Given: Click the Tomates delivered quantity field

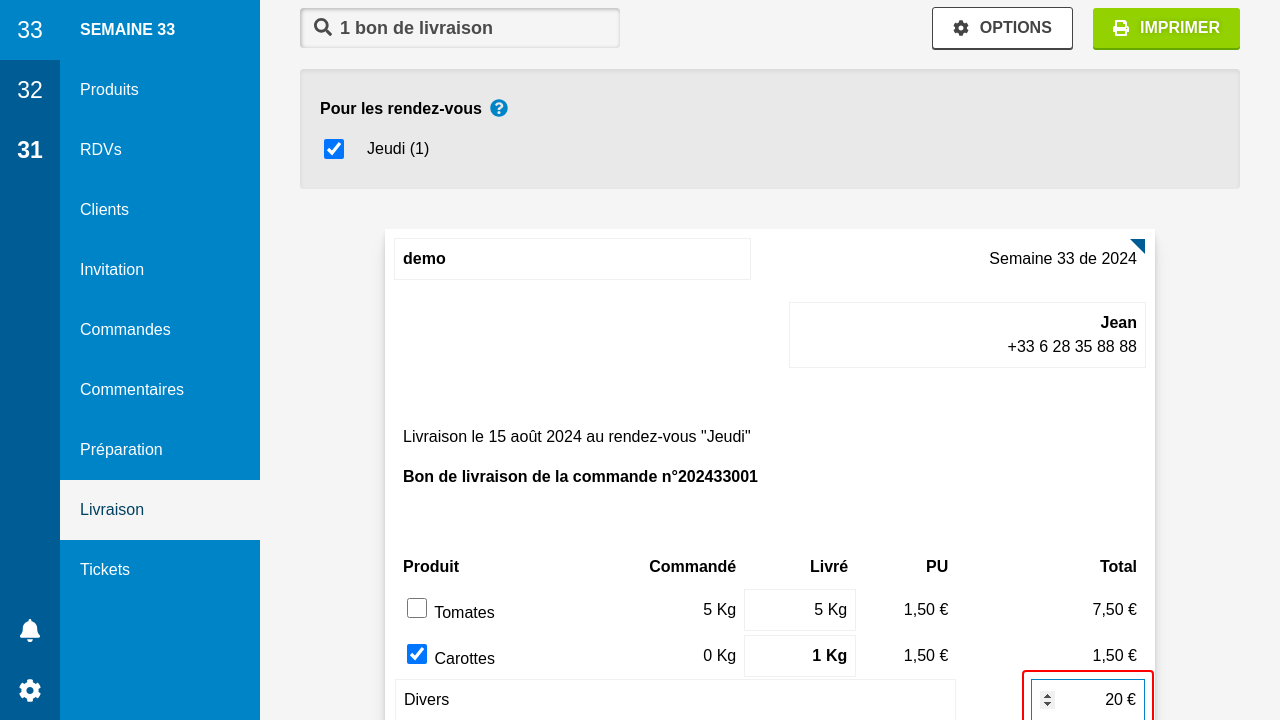Looking at the screenshot, I should tap(800, 610).
